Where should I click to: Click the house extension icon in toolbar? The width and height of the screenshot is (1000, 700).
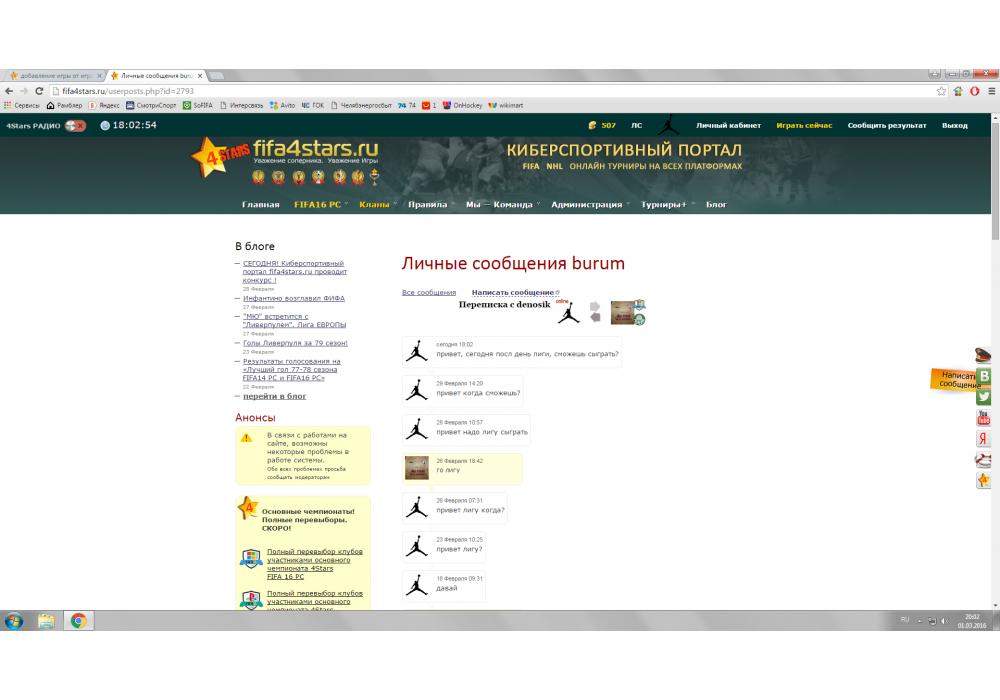pos(958,91)
